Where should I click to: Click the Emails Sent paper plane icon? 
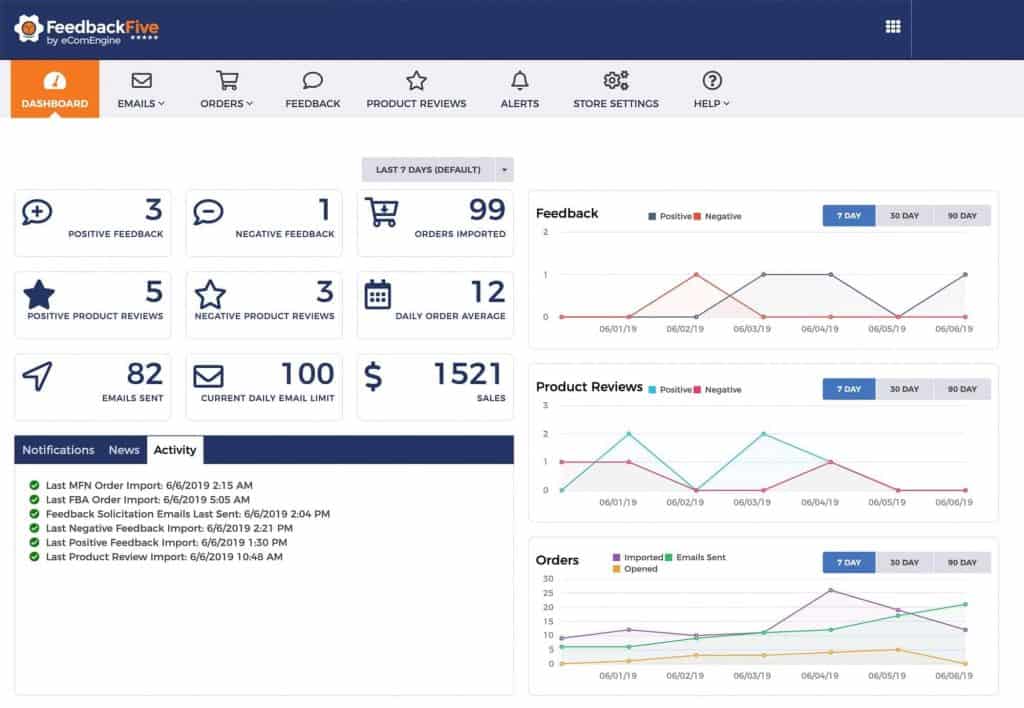pos(37,376)
